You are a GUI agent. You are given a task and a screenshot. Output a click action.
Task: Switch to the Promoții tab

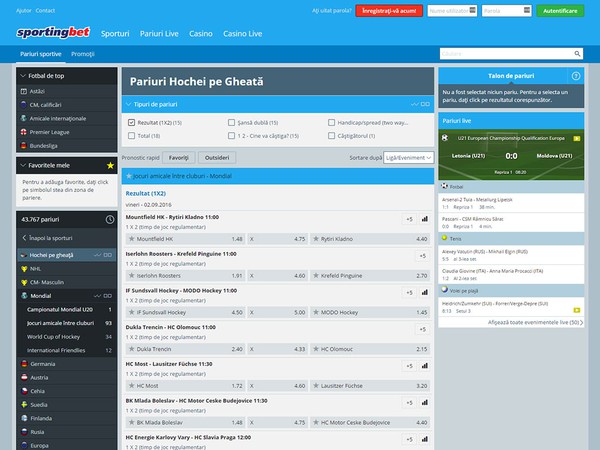83,54
